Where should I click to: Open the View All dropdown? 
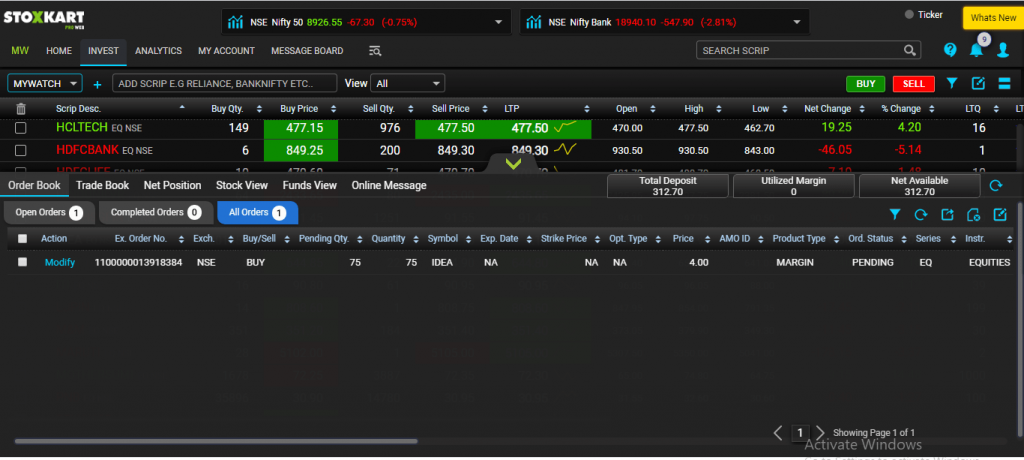click(x=408, y=84)
